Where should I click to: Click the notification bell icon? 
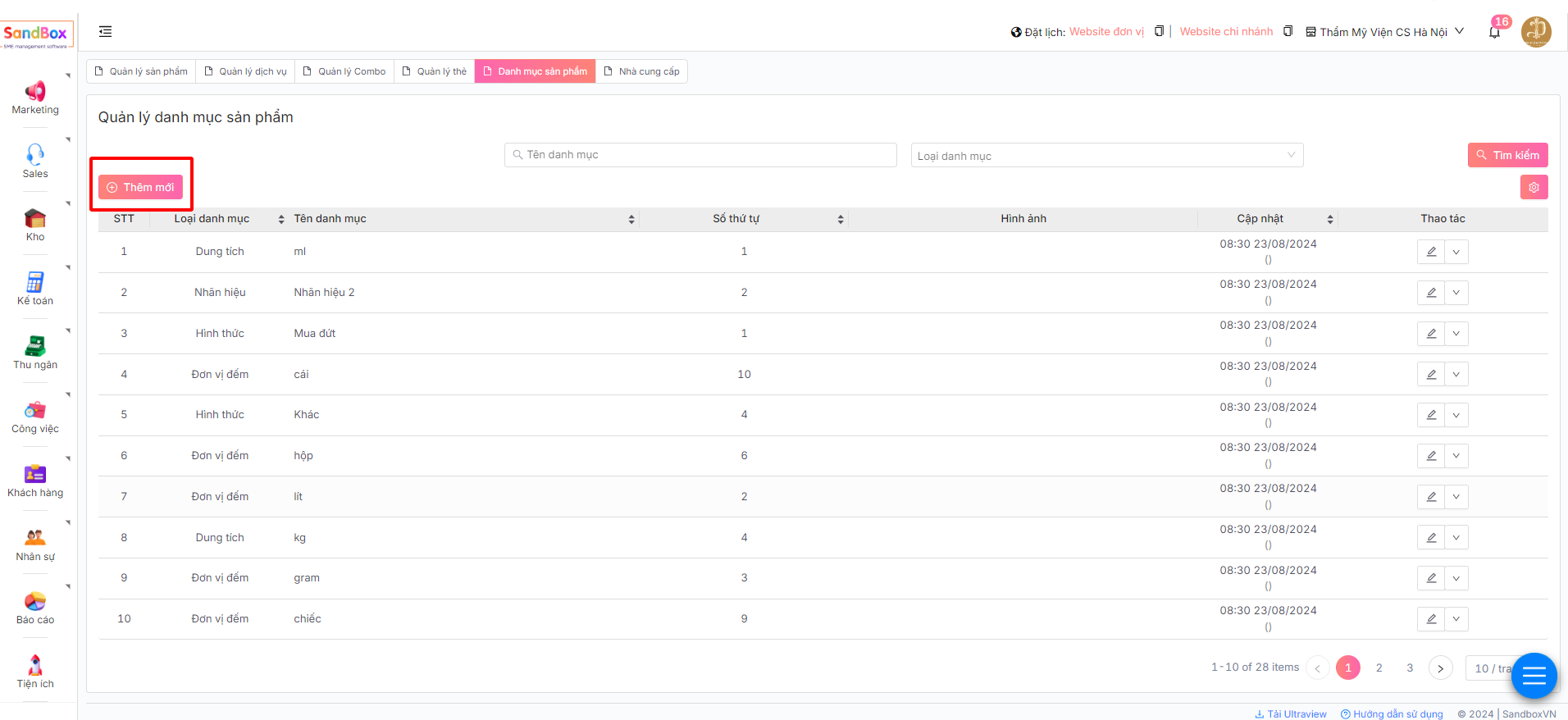1494,33
